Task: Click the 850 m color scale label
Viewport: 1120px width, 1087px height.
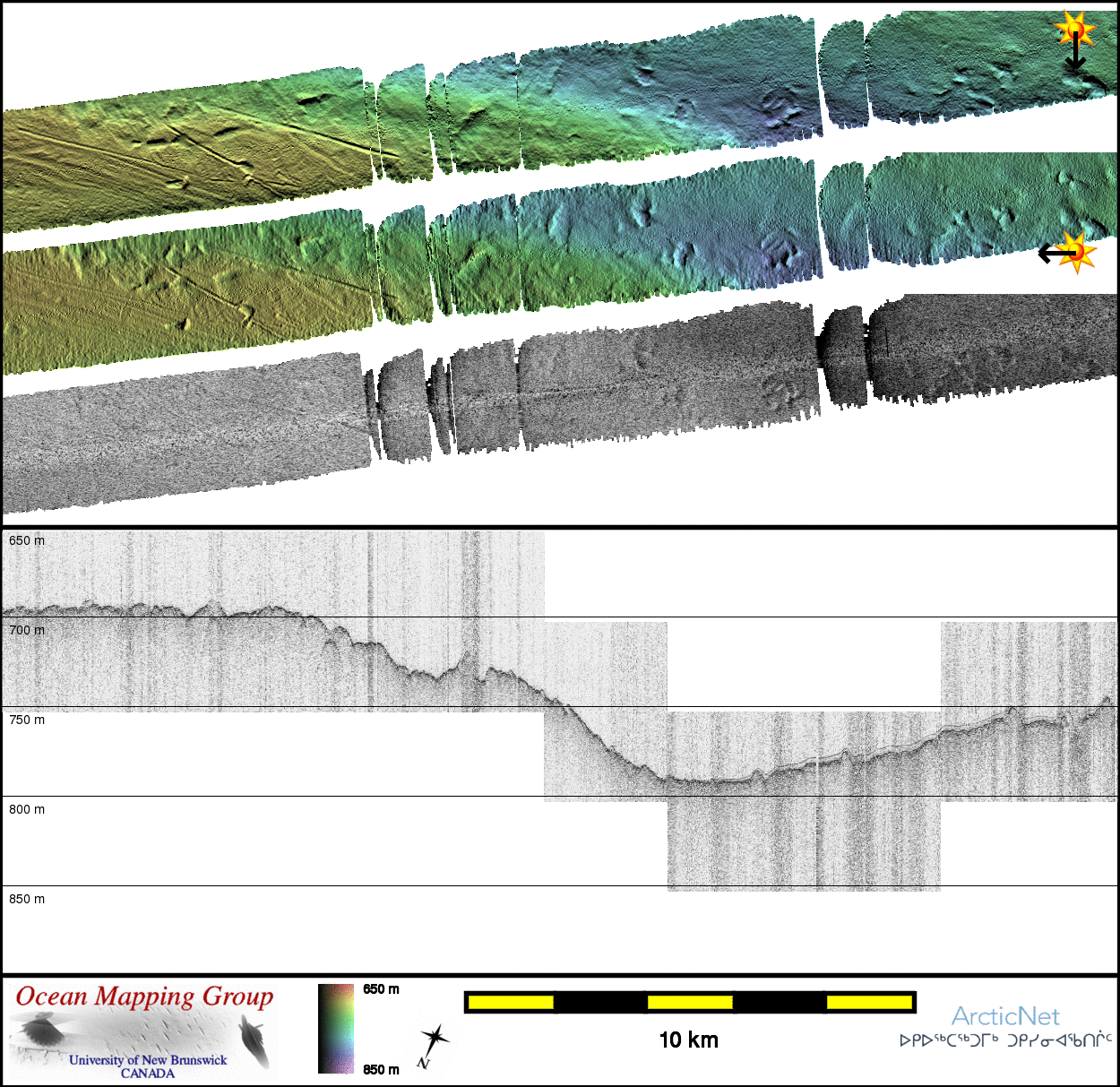Action: tap(381, 1069)
